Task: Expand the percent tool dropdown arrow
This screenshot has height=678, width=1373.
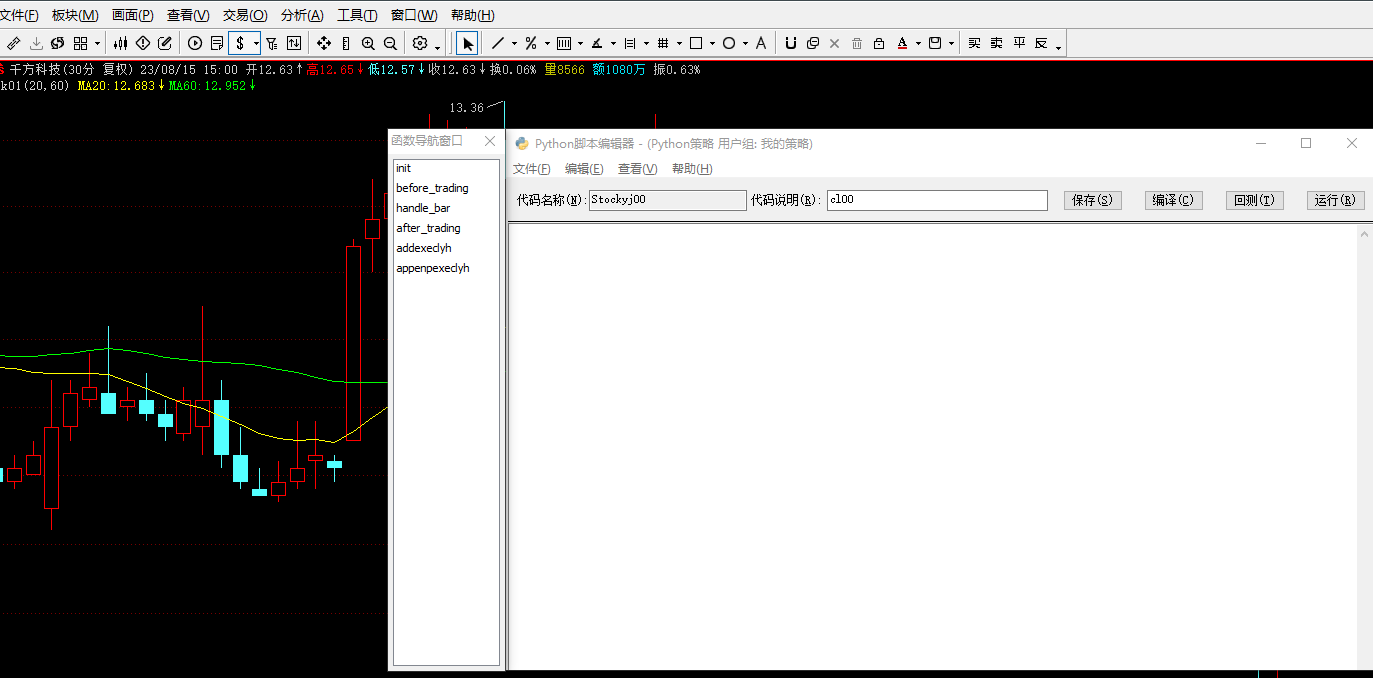Action: point(547,43)
